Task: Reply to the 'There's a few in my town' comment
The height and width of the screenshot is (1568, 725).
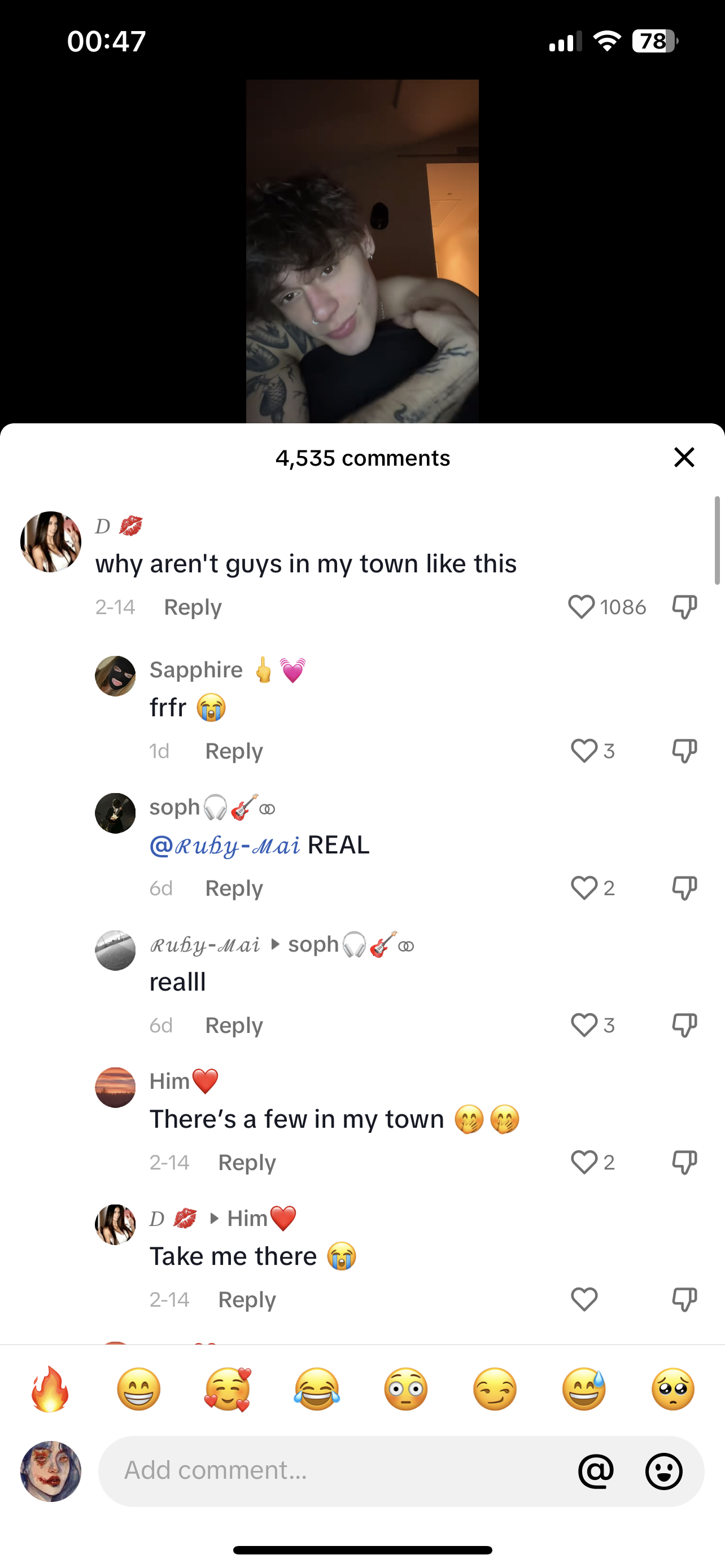Action: click(x=247, y=1163)
